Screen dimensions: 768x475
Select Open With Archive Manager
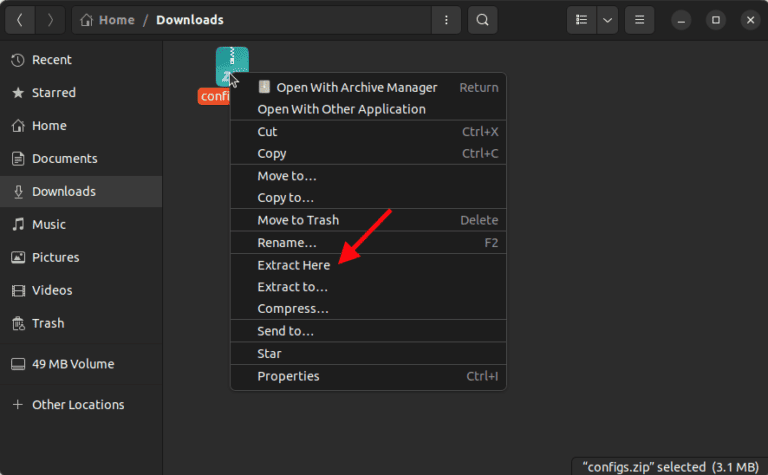[356, 87]
